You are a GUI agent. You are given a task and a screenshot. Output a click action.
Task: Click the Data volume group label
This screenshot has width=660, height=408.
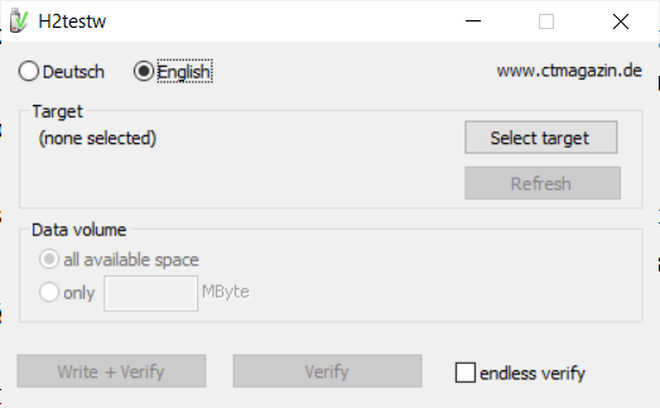[x=79, y=230]
